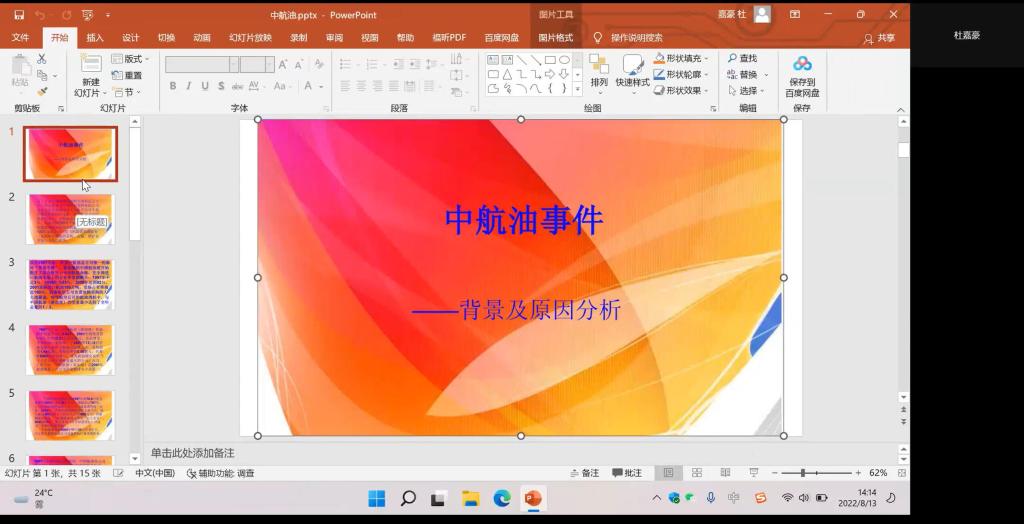Click the Share (共享) button
Image resolution: width=1024 pixels, height=524 pixels.
[879, 38]
